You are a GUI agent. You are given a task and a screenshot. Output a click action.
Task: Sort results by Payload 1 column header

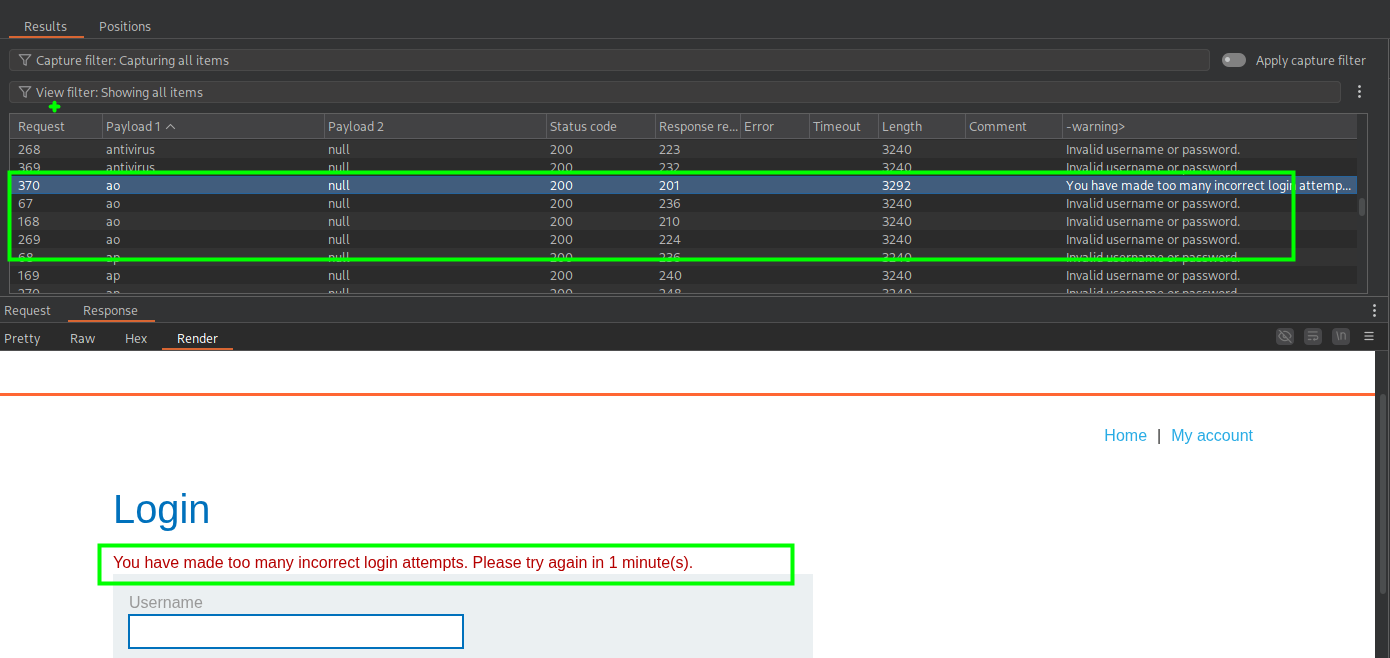tap(140, 127)
